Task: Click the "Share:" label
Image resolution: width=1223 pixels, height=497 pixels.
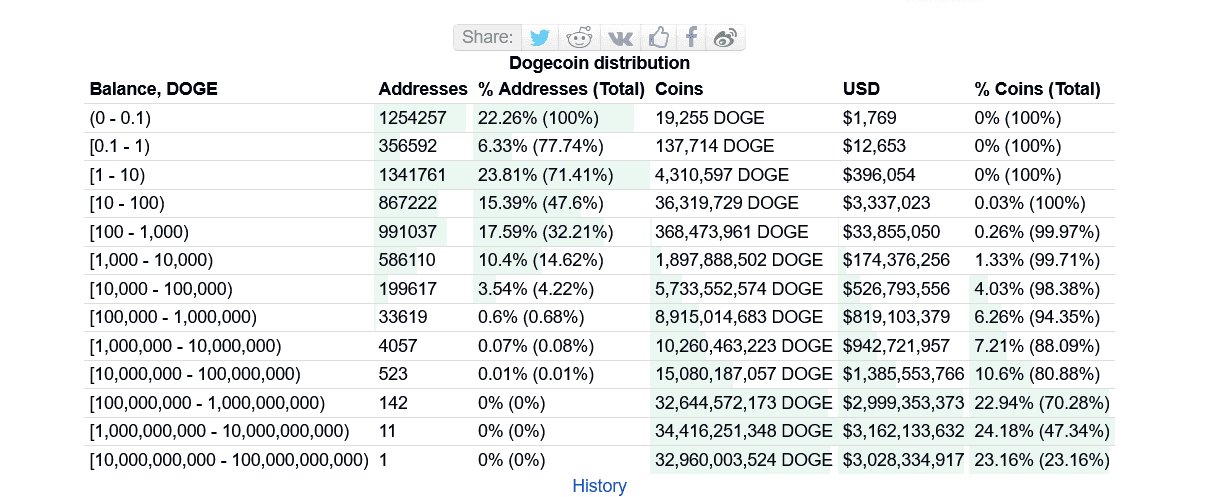Action: 488,38
